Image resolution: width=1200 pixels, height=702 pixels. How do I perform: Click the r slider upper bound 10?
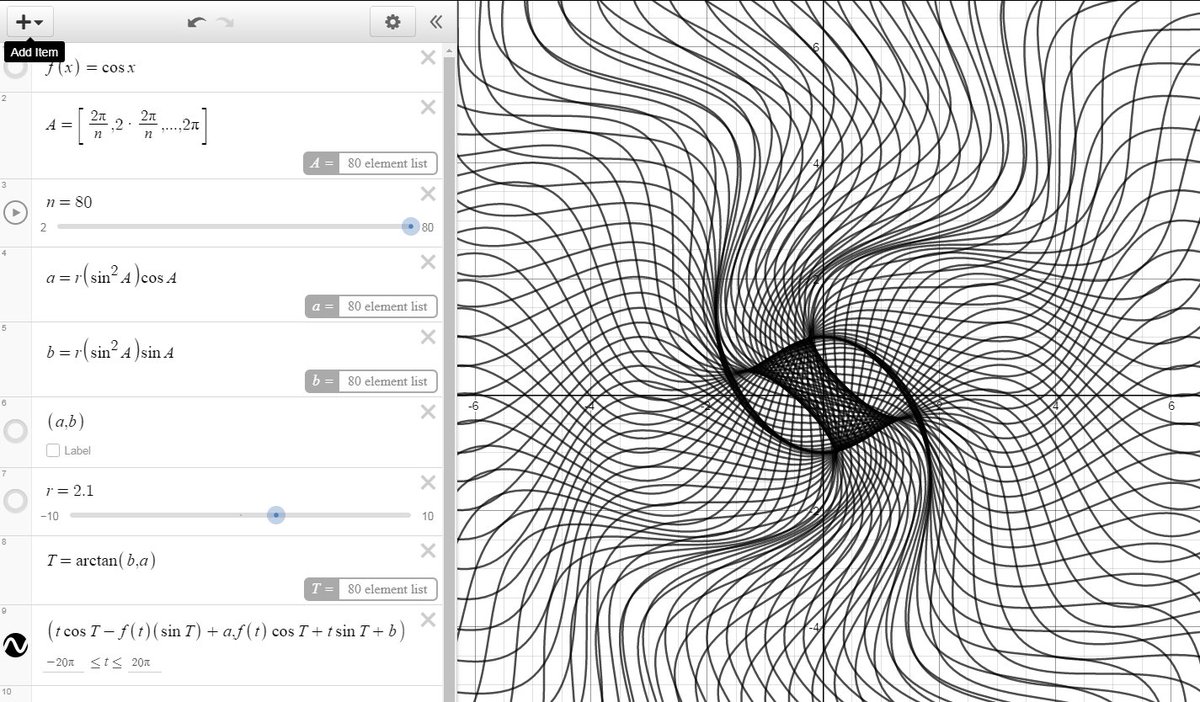(x=427, y=516)
